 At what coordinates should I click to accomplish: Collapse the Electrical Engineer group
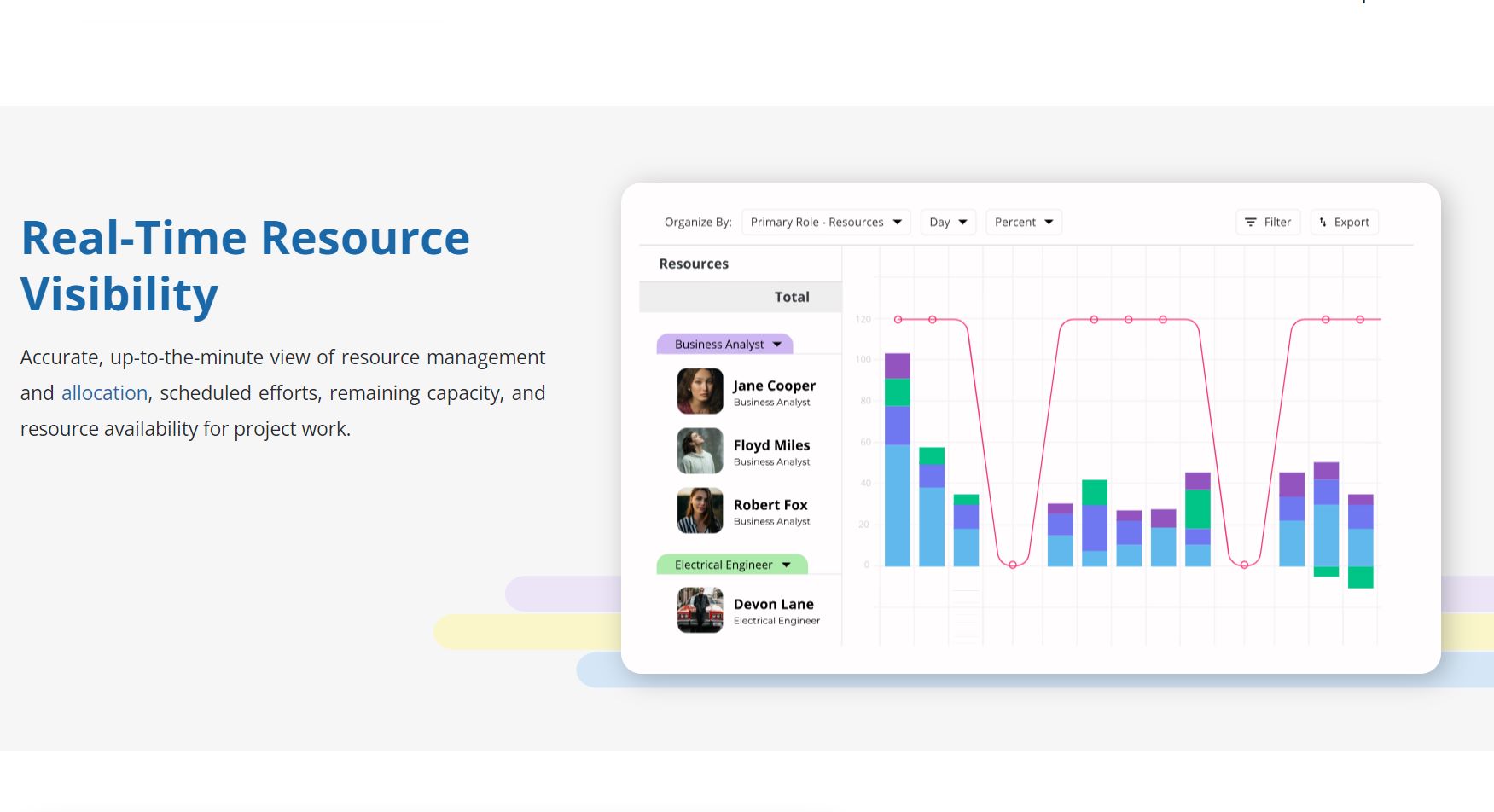coord(786,564)
